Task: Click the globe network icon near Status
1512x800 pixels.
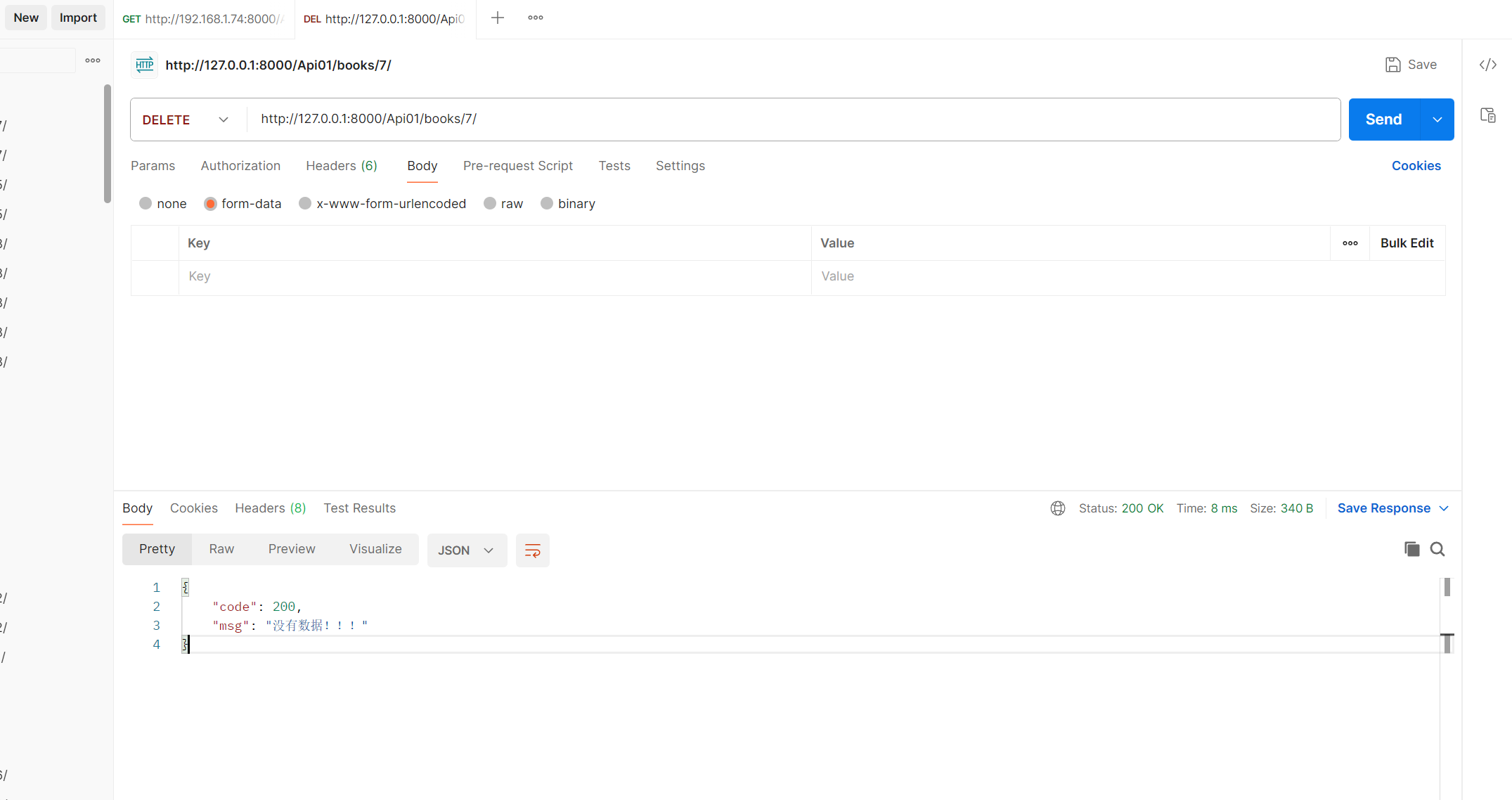Action: [x=1057, y=508]
